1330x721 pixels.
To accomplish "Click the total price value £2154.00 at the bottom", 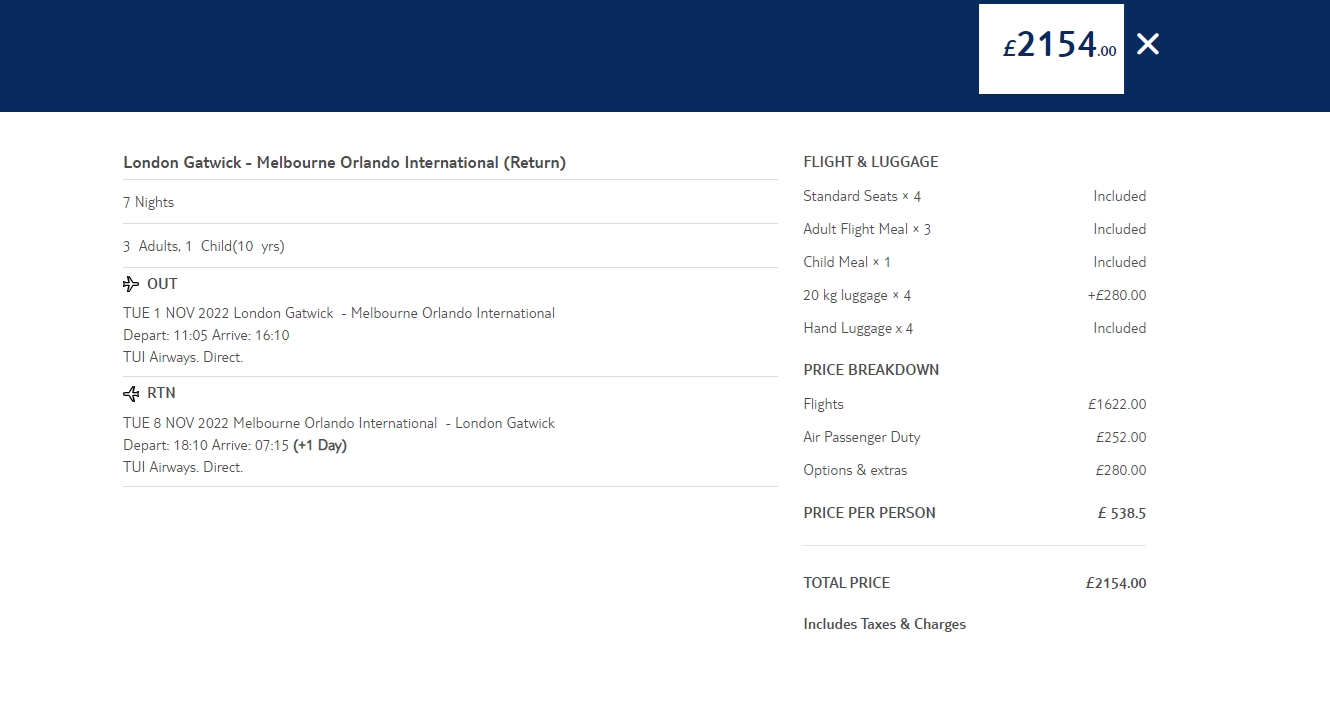I will click(1116, 583).
